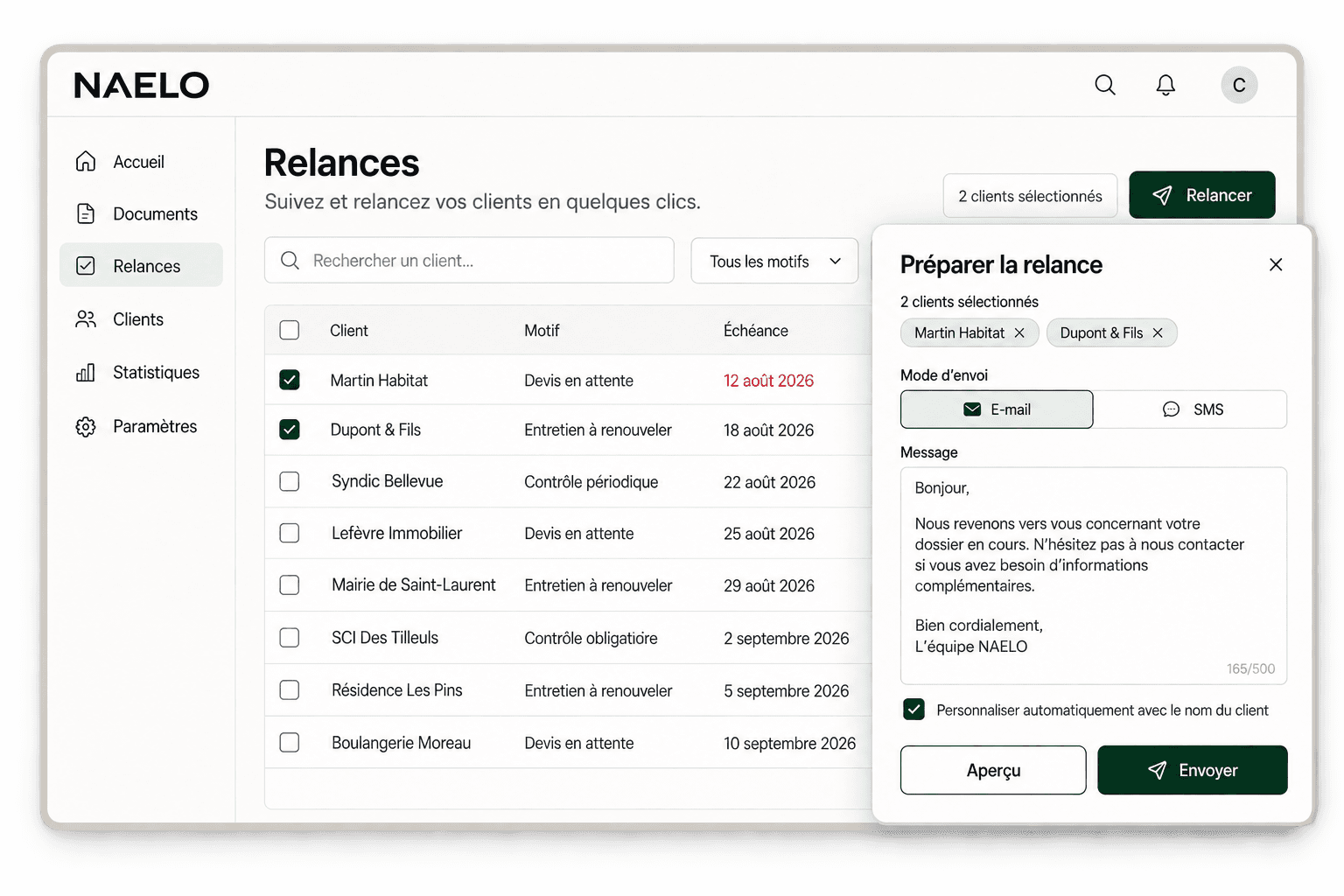Image resolution: width=1344 pixels, height=896 pixels.
Task: Select E-mail send mode
Action: [x=997, y=409]
